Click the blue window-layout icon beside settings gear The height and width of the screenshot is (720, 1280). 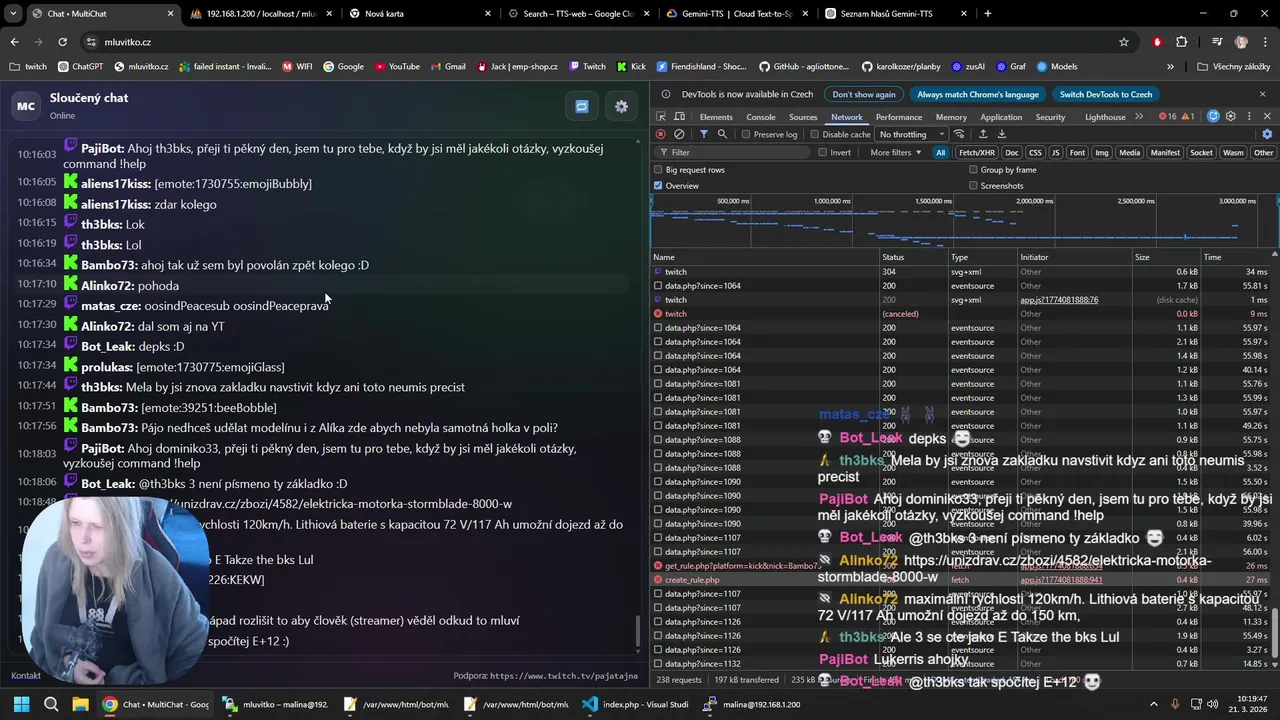pyautogui.click(x=582, y=106)
